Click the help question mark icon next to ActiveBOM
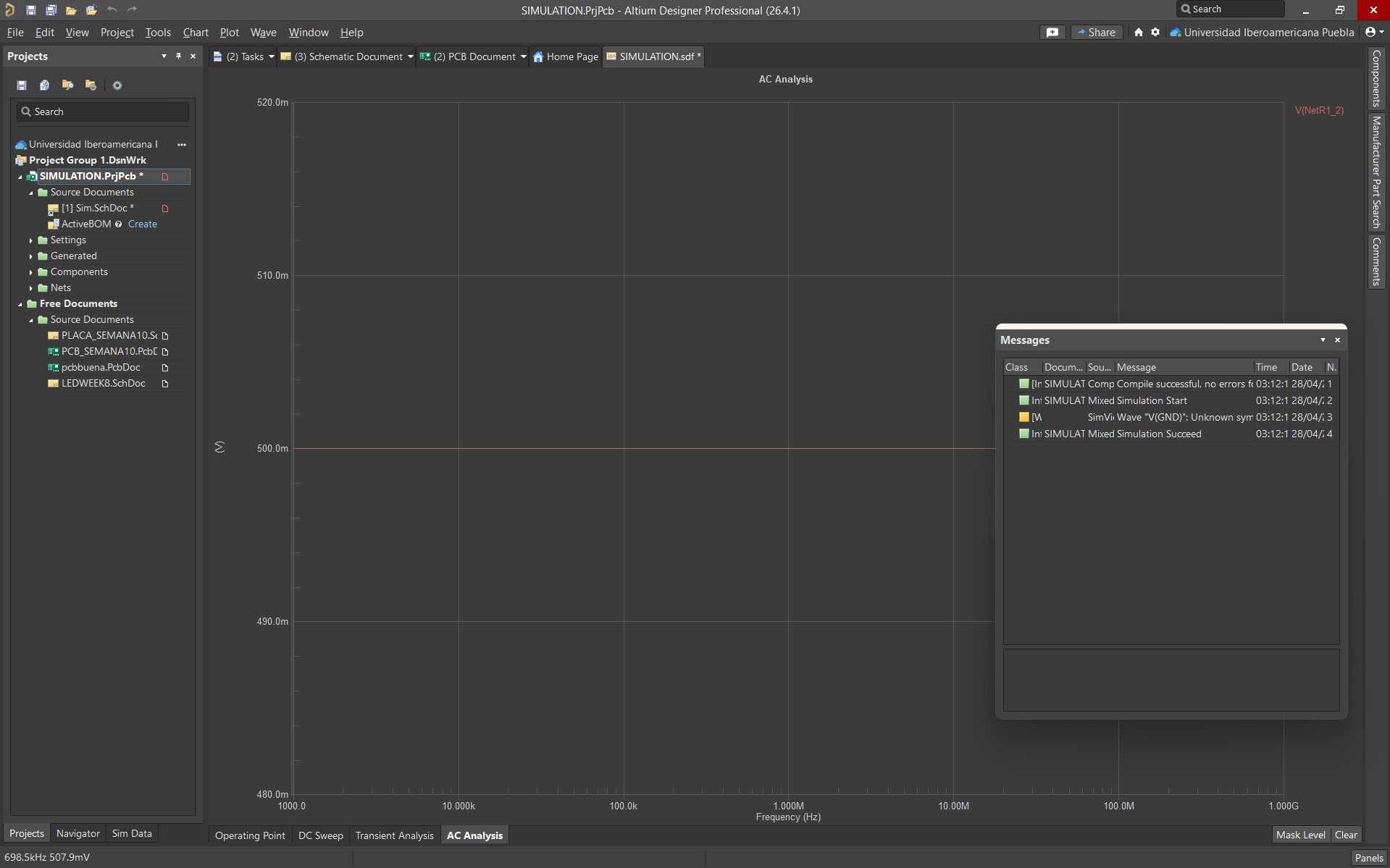1390x868 pixels. pyautogui.click(x=118, y=224)
